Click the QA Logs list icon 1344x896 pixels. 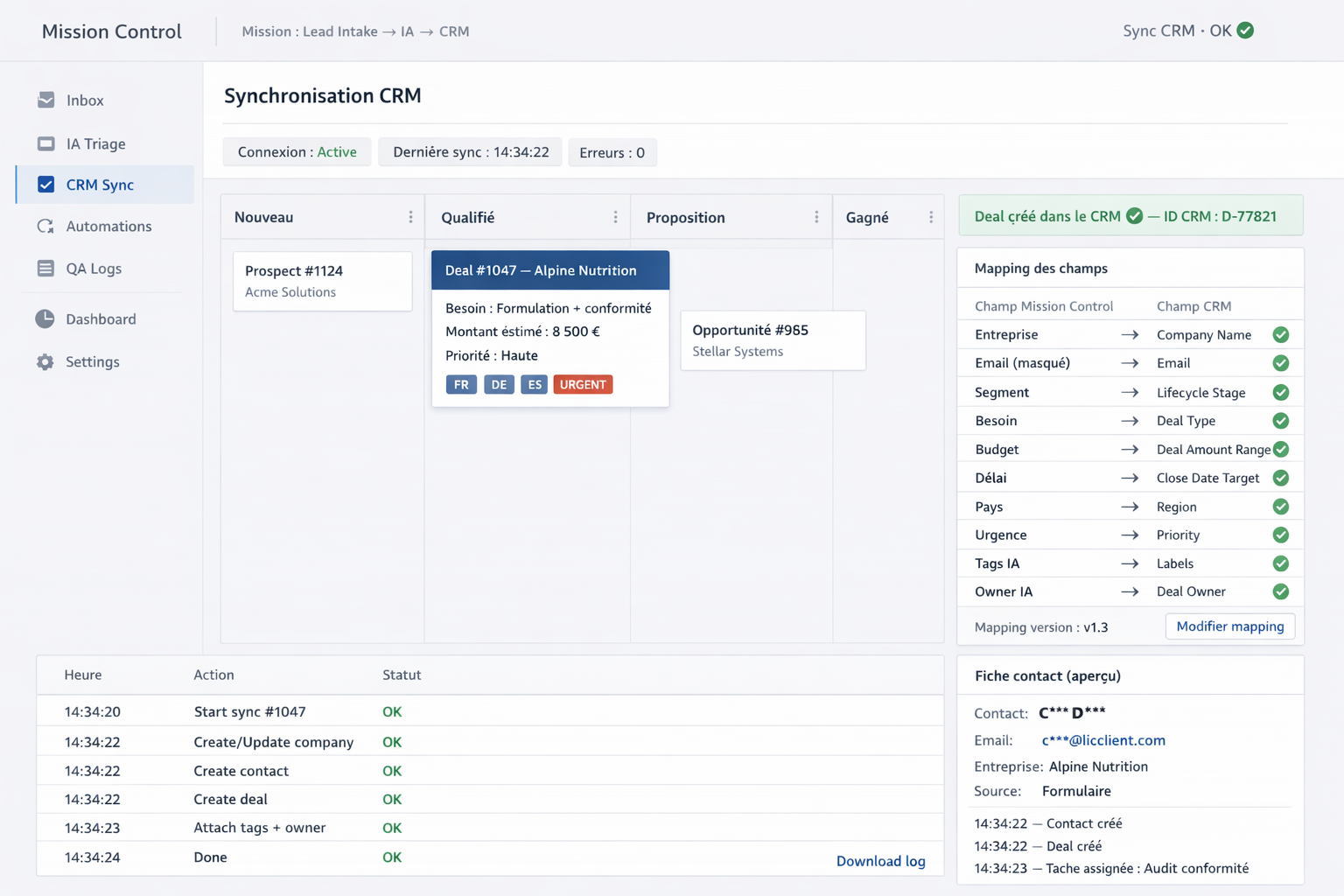45,269
